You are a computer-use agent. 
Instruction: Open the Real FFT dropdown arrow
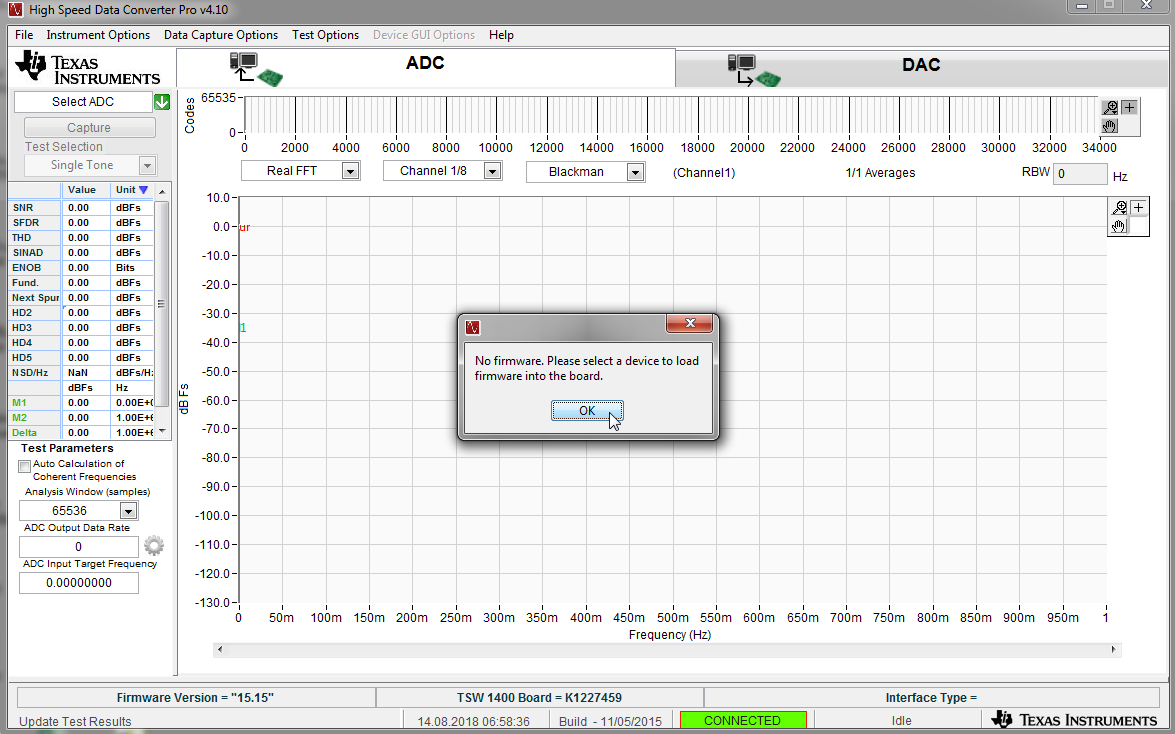(350, 171)
